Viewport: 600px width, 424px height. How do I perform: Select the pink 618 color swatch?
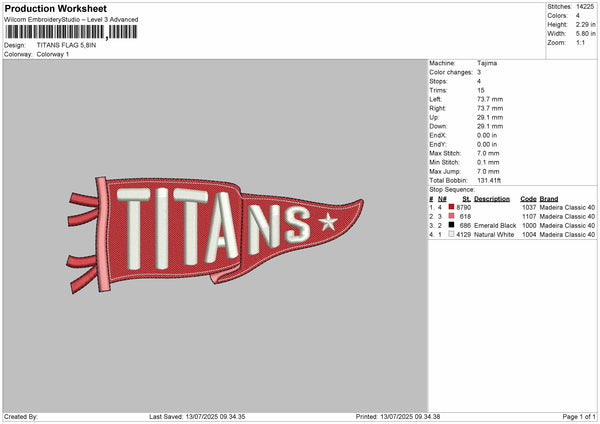click(x=451, y=216)
